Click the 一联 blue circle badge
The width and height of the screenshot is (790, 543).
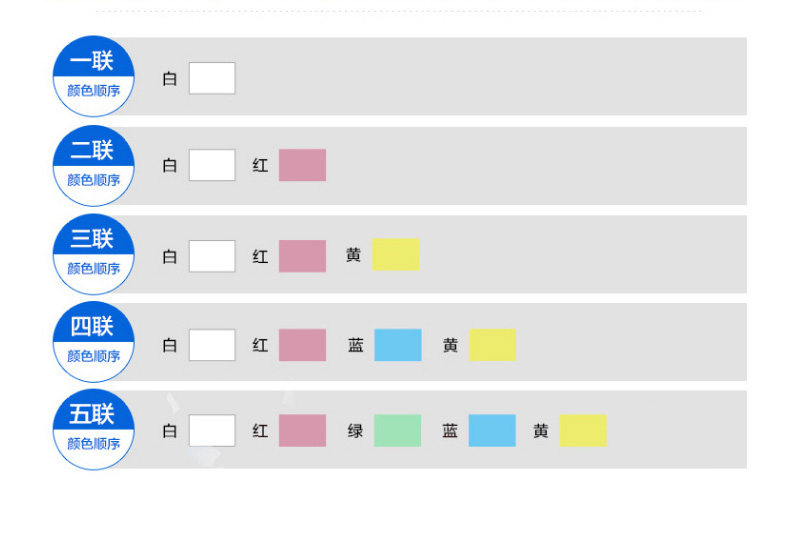tap(93, 75)
